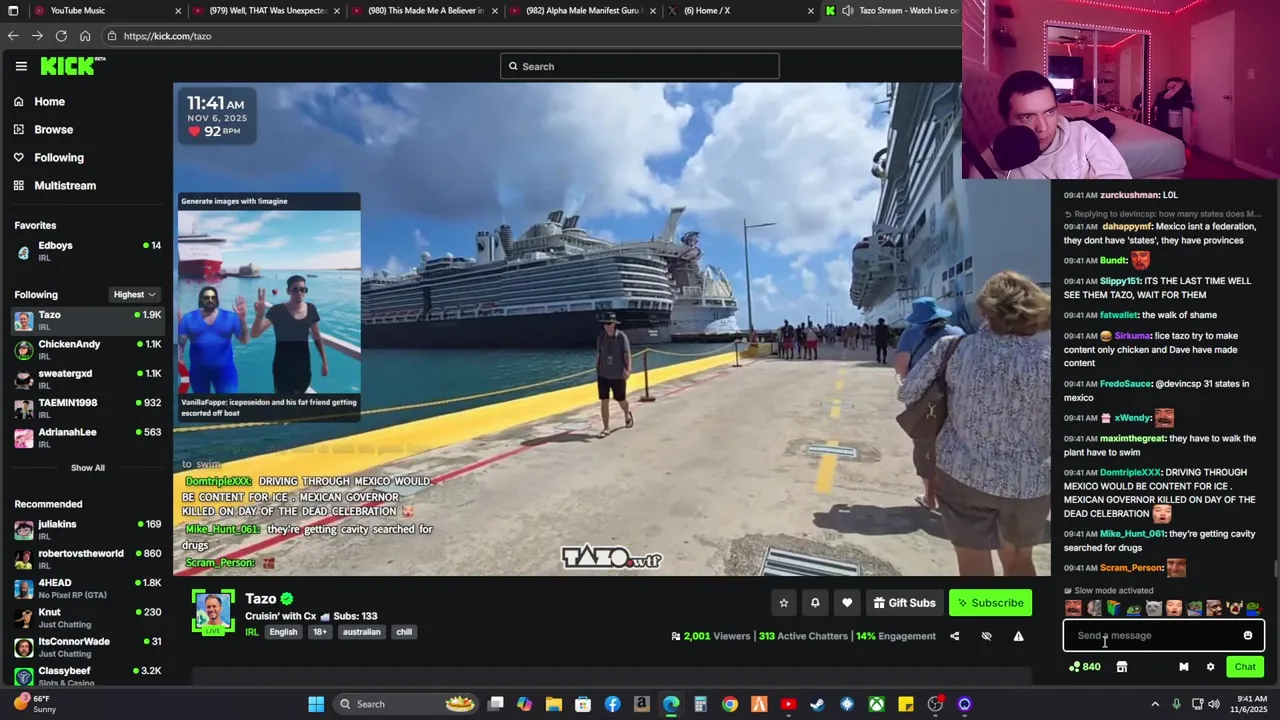The image size is (1280, 720).
Task: Open channel points shop icon
Action: (1122, 667)
